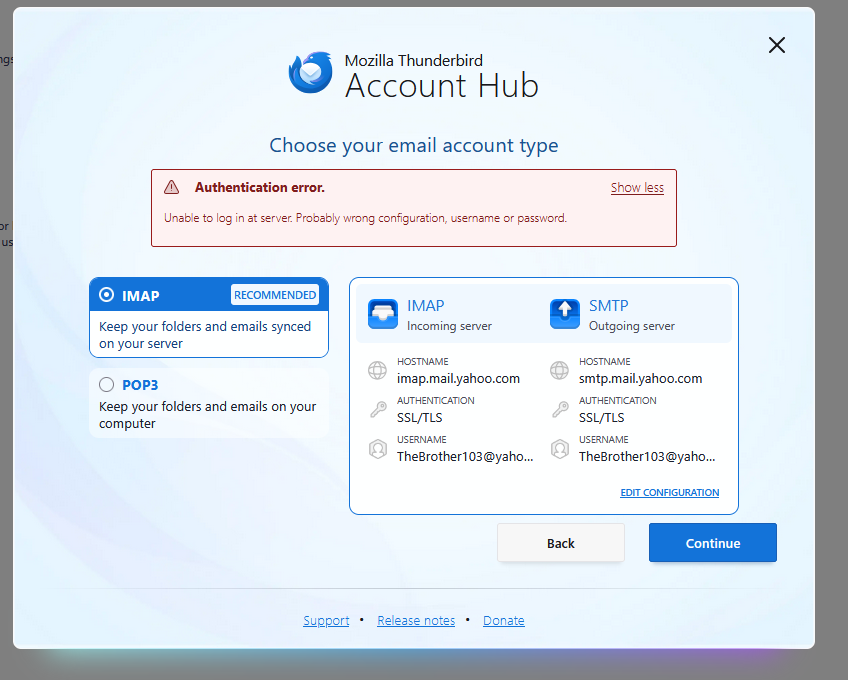This screenshot has width=848, height=680.
Task: Click the warning triangle icon in error banner
Action: [x=171, y=187]
